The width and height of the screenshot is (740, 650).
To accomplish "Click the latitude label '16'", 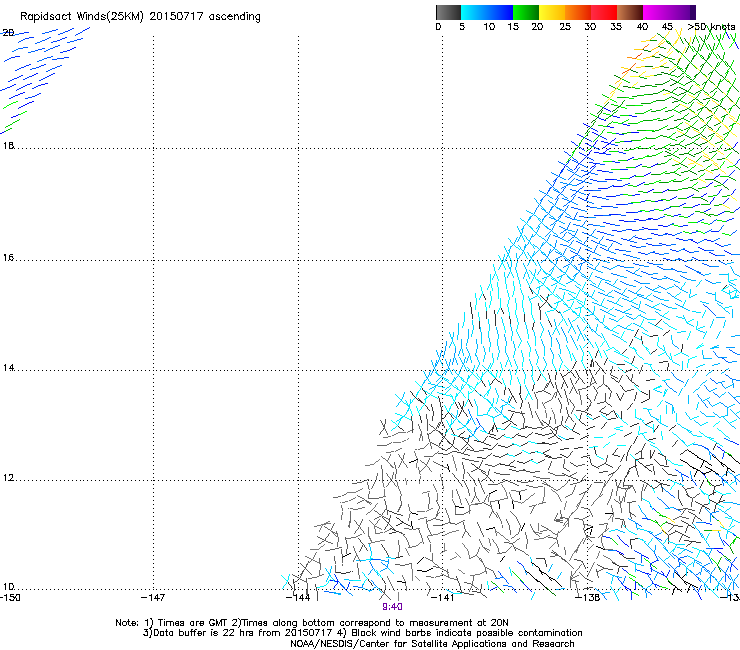I will pos(8,258).
